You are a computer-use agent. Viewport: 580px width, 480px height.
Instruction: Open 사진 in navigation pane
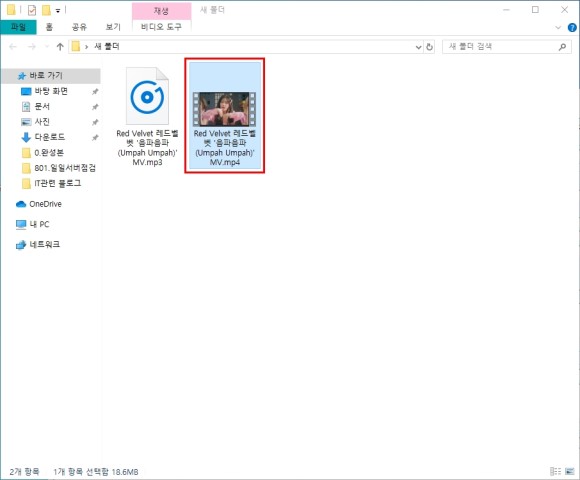(42, 122)
